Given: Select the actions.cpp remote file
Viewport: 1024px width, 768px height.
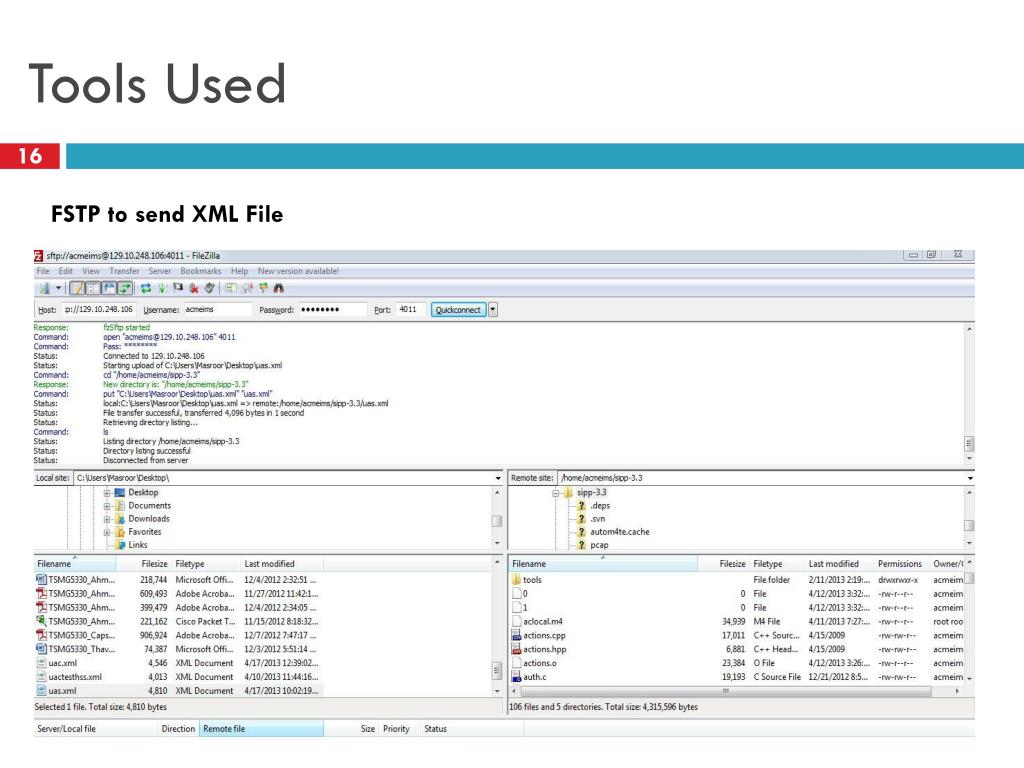Looking at the screenshot, I should pyautogui.click(x=737, y=635).
